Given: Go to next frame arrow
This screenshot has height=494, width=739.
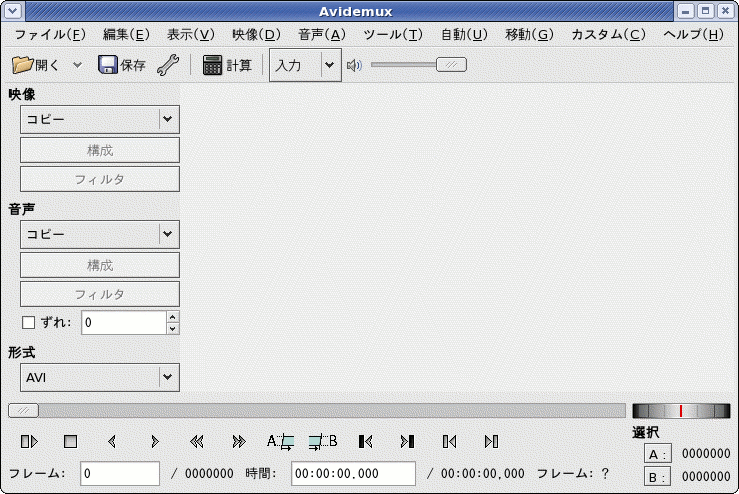Looking at the screenshot, I should coord(154,442).
